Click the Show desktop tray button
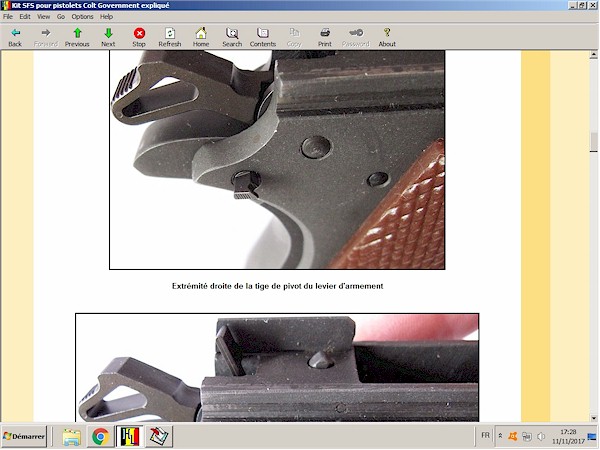 click(x=592, y=436)
